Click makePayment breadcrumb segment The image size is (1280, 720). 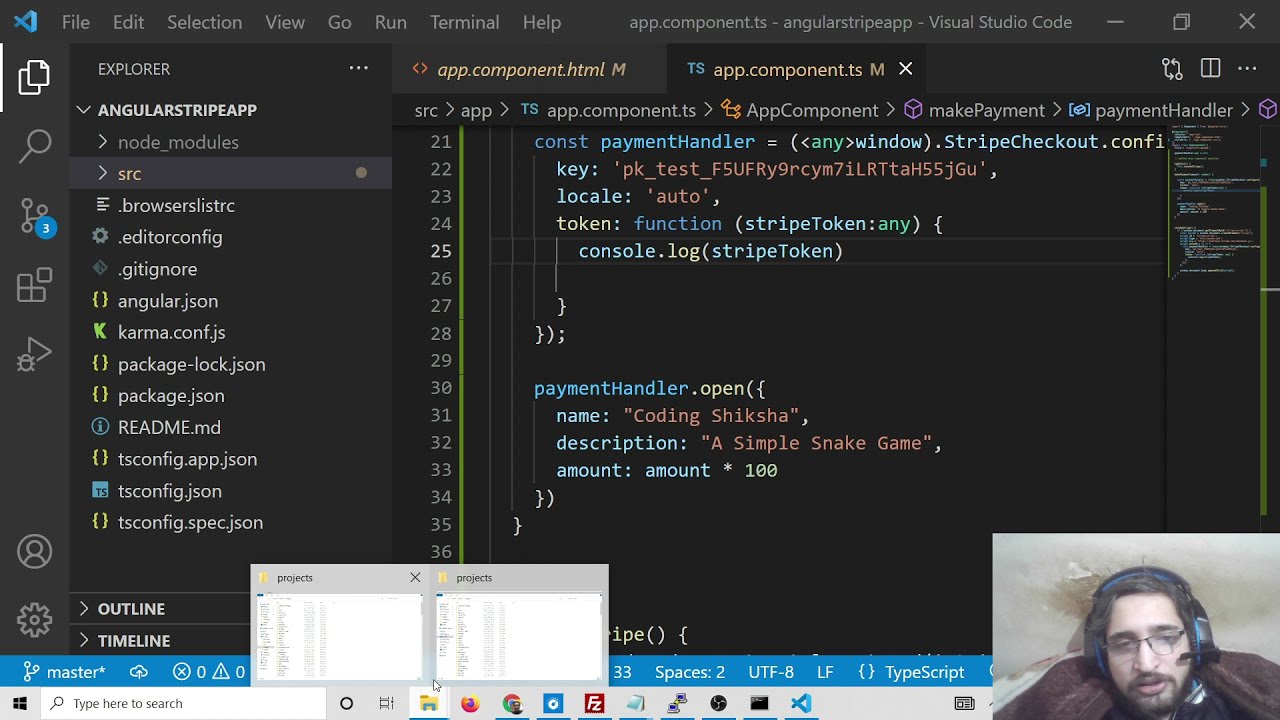975,110
